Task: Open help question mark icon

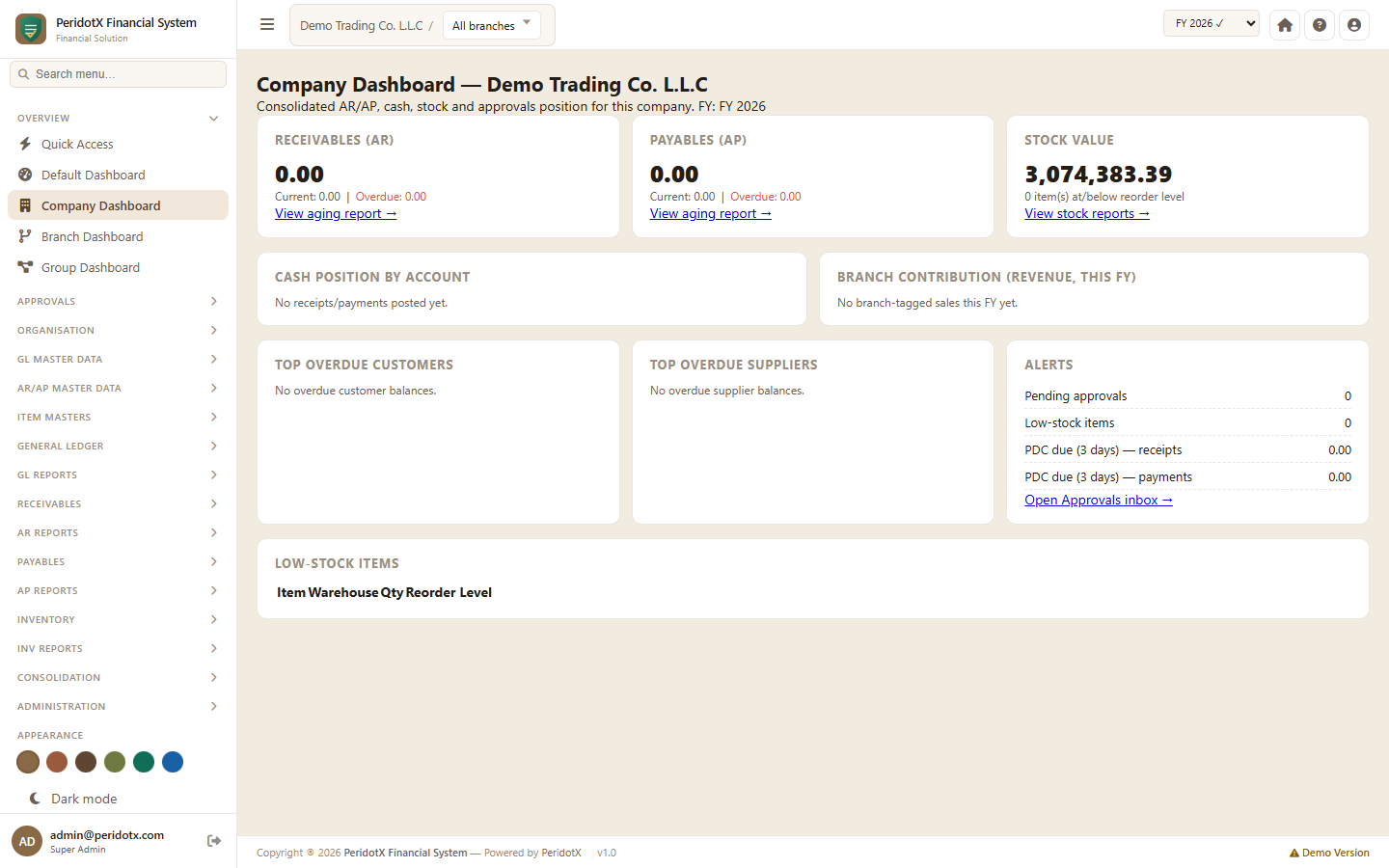Action: [1320, 25]
